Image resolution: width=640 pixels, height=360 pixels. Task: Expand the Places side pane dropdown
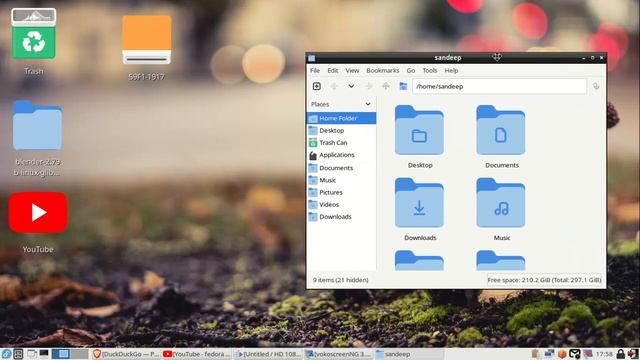click(x=368, y=104)
